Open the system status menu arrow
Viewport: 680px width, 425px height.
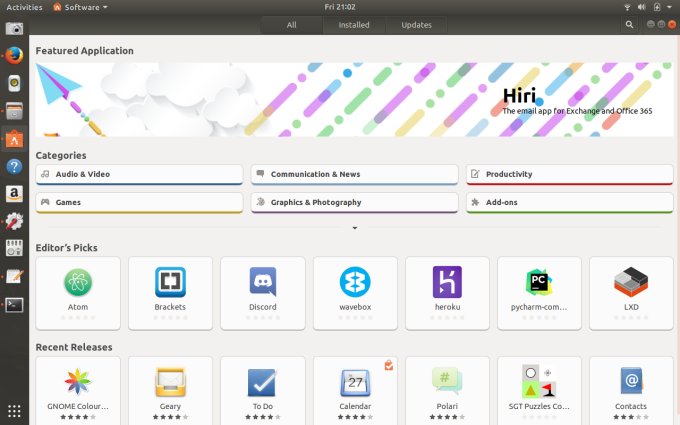click(x=669, y=7)
